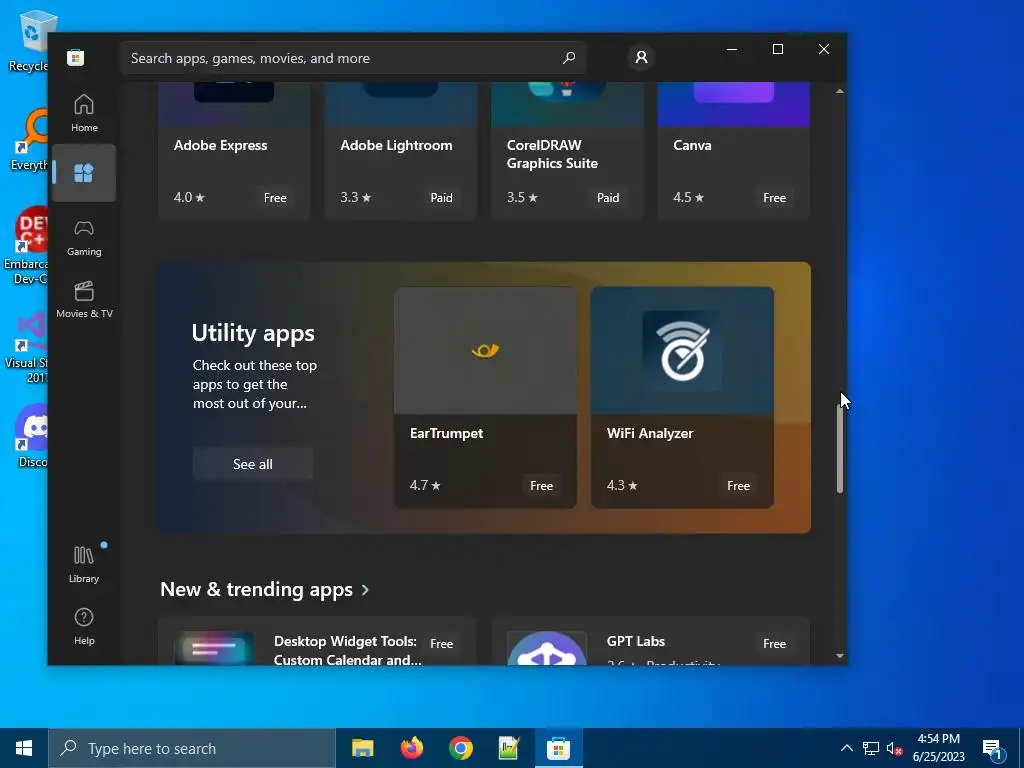Click the Paid label on CorelDRAW
This screenshot has width=1024, height=768.
[x=608, y=198]
